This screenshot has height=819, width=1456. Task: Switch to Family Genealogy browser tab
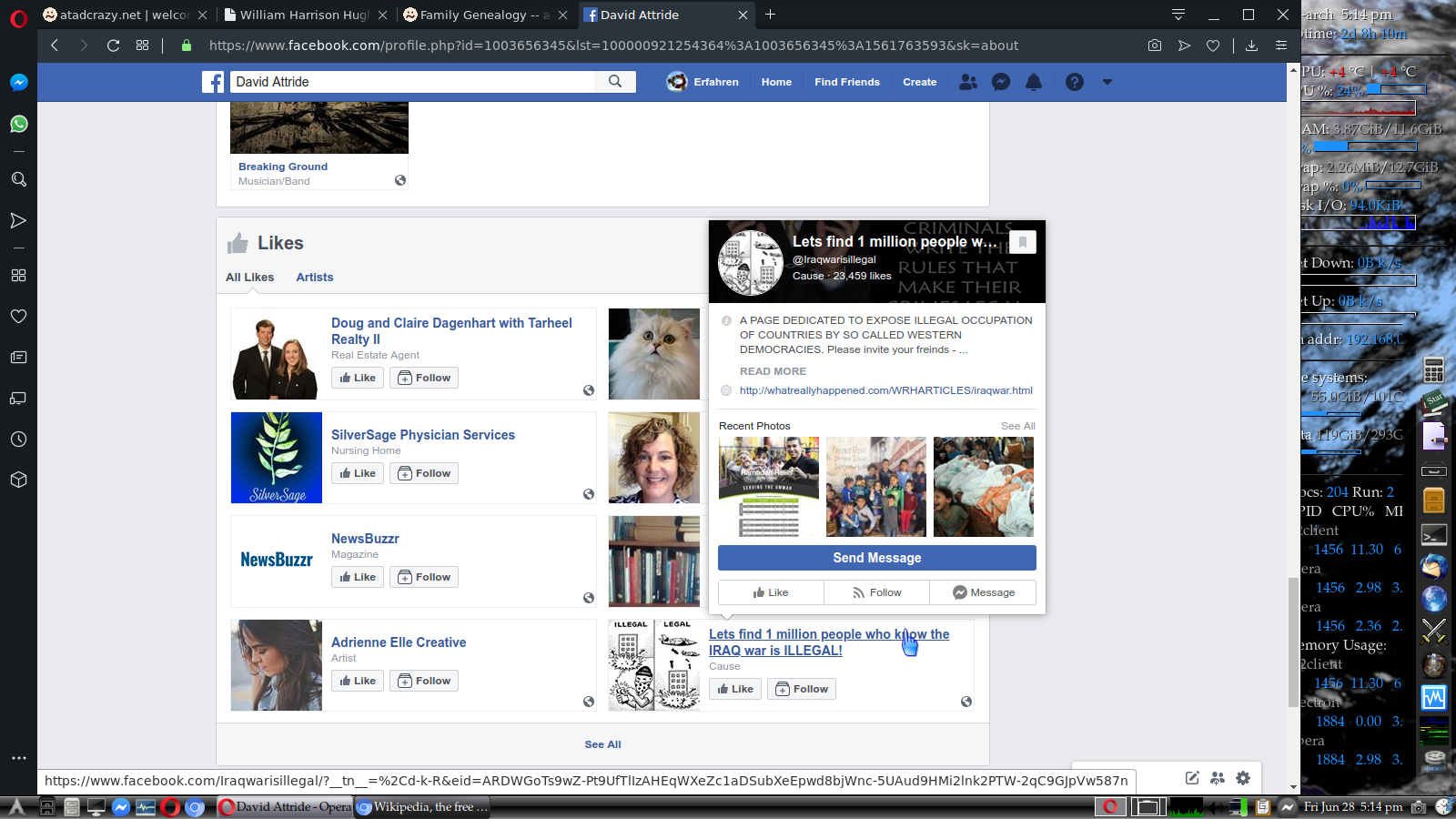(x=479, y=15)
